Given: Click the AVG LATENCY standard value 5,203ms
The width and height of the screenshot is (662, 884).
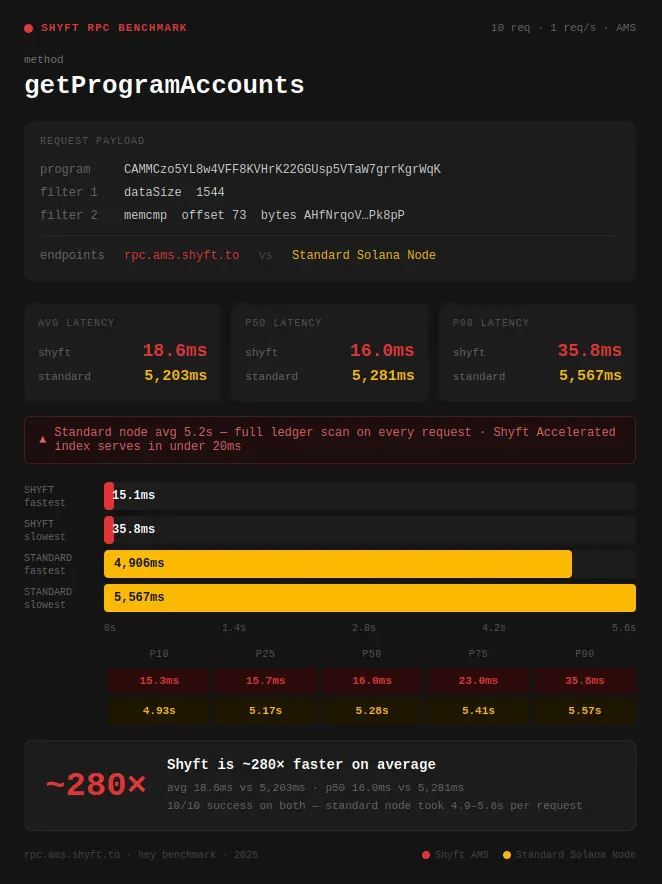Looking at the screenshot, I should (x=175, y=375).
